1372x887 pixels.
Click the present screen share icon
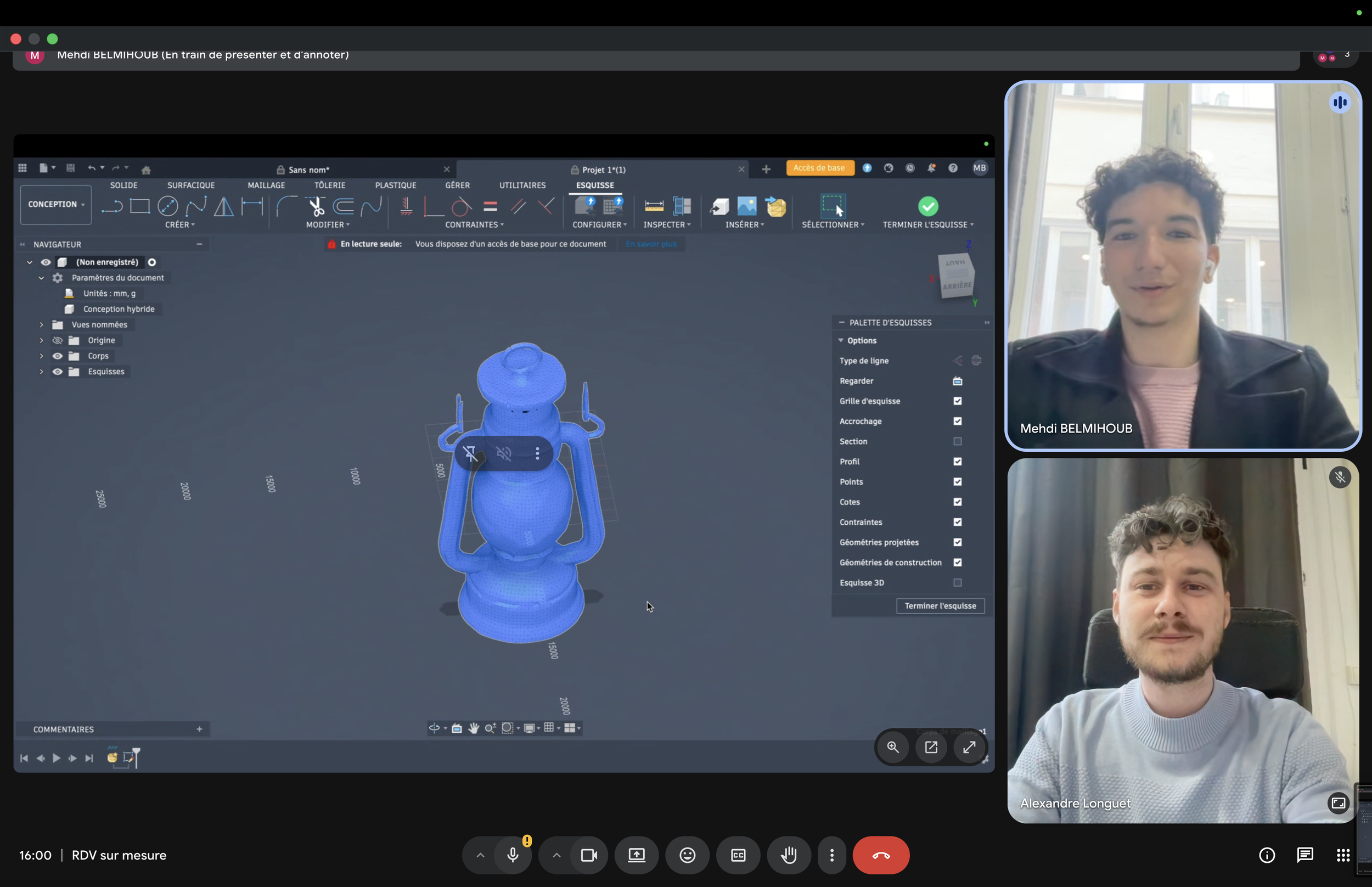[636, 855]
